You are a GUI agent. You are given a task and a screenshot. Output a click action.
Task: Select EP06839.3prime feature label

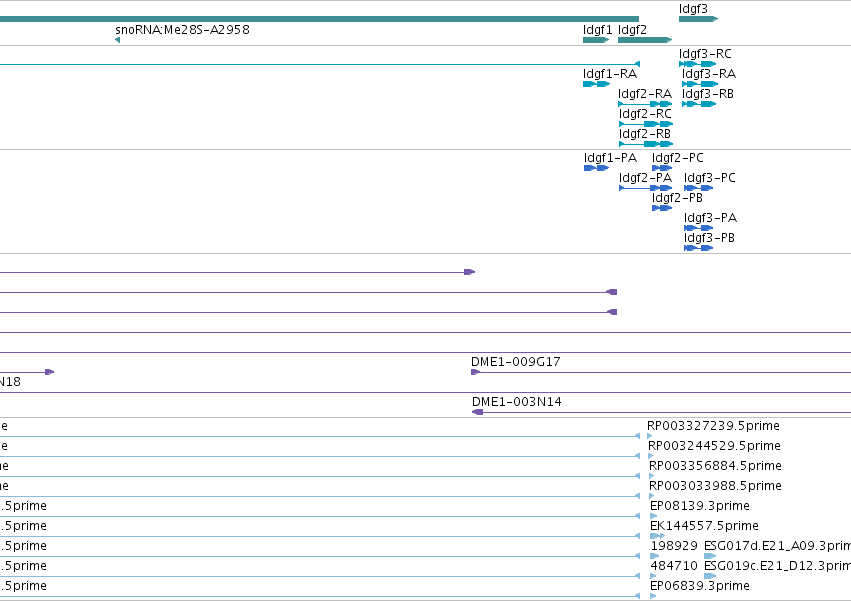click(700, 586)
